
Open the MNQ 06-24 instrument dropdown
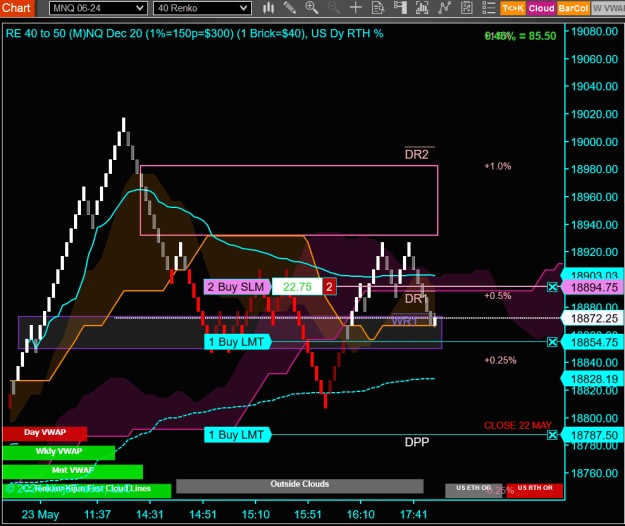[x=98, y=8]
